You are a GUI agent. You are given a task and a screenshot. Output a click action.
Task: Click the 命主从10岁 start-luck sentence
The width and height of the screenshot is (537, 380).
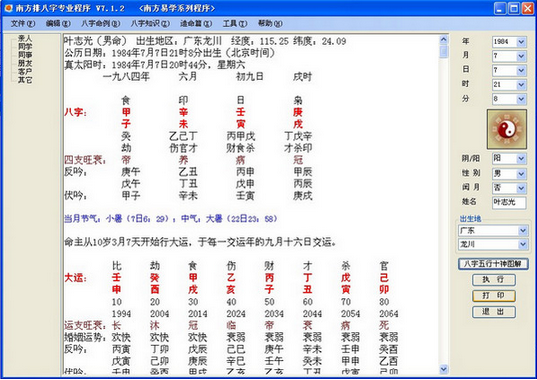coord(200,242)
